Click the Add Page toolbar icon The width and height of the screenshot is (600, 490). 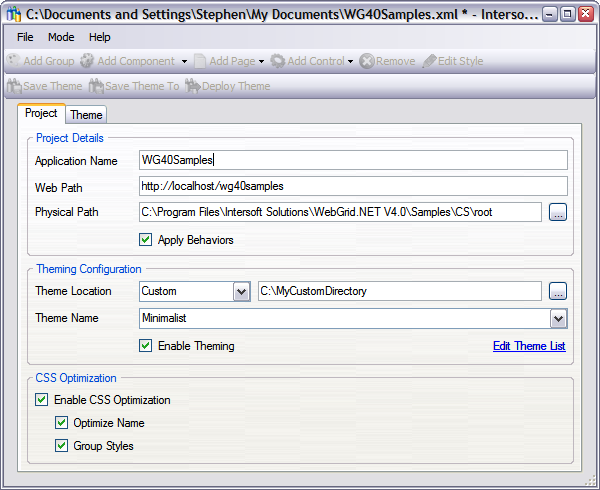[201, 61]
